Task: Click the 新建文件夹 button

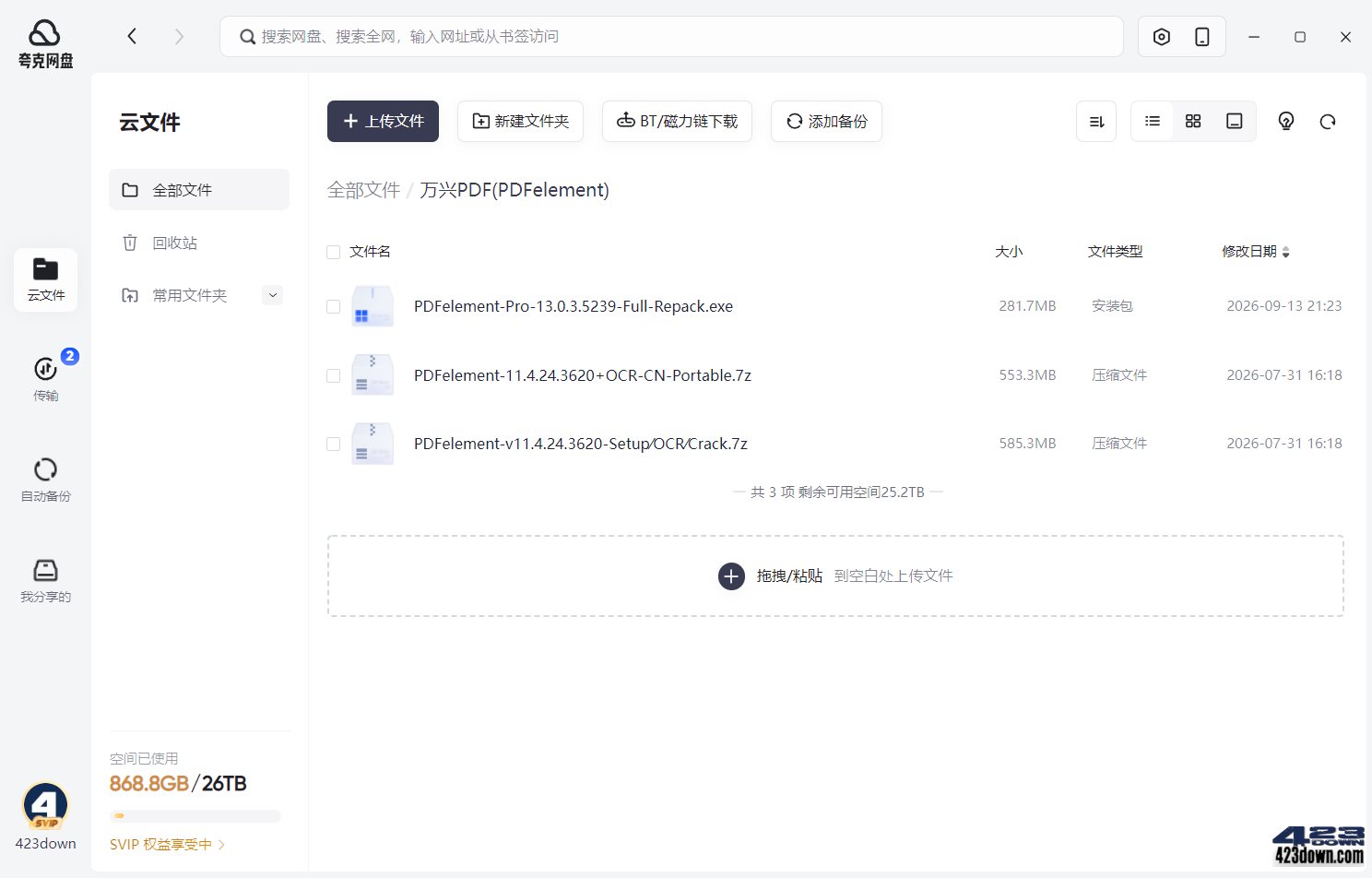Action: pyautogui.click(x=520, y=121)
